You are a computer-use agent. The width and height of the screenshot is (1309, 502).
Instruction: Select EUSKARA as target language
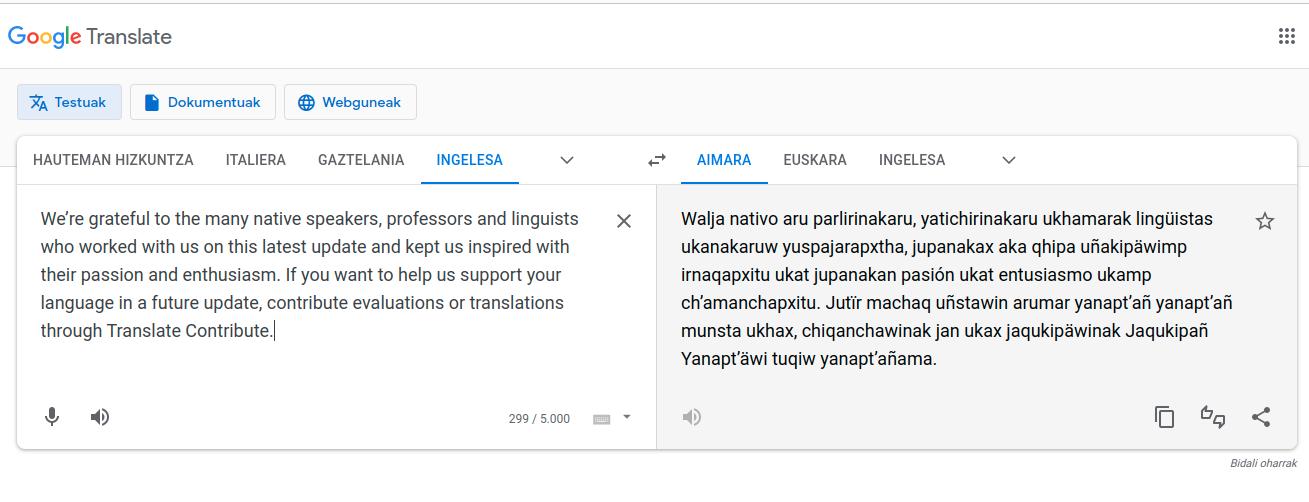point(814,160)
